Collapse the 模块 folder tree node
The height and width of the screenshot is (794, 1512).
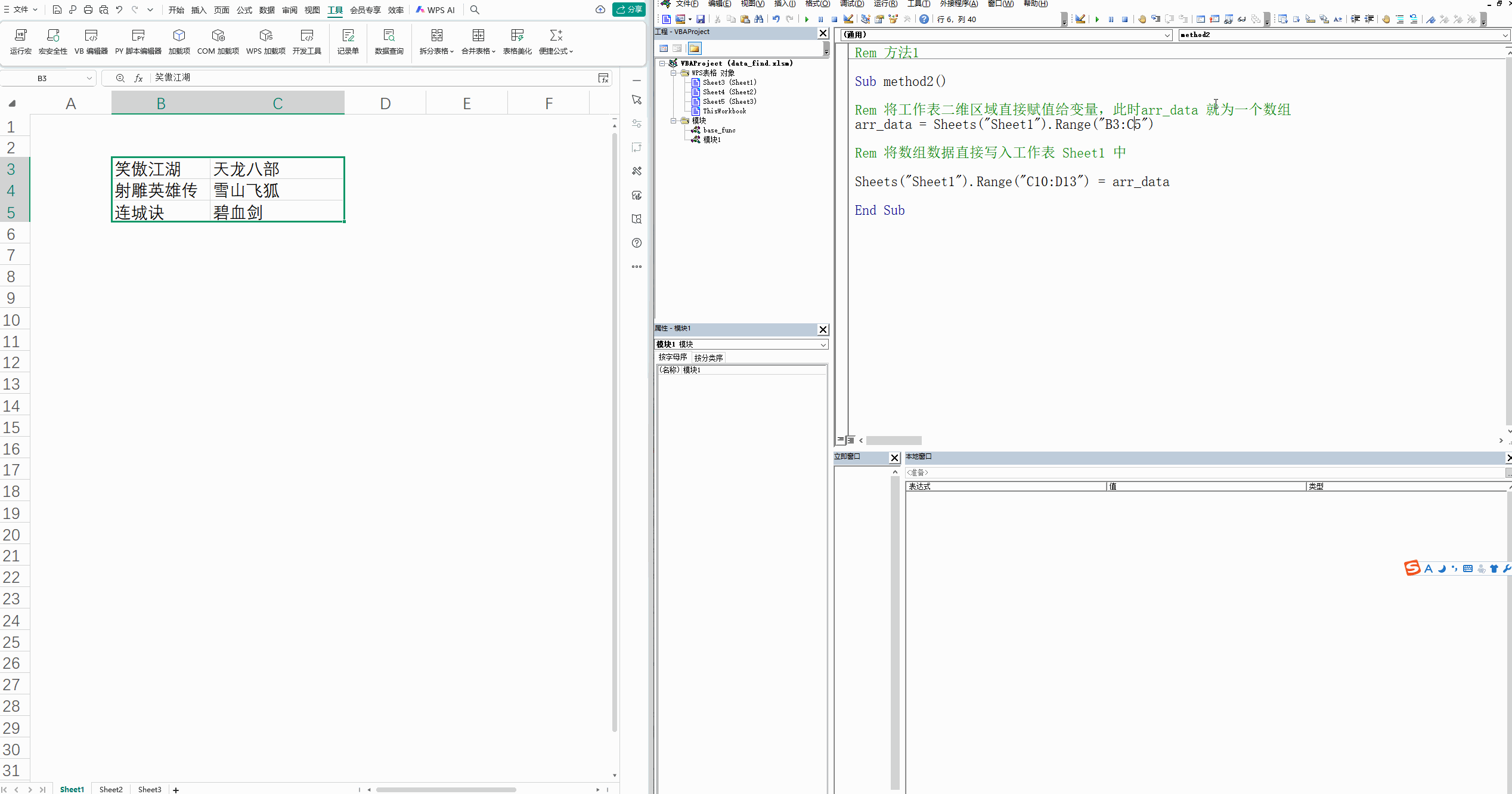pyautogui.click(x=673, y=121)
